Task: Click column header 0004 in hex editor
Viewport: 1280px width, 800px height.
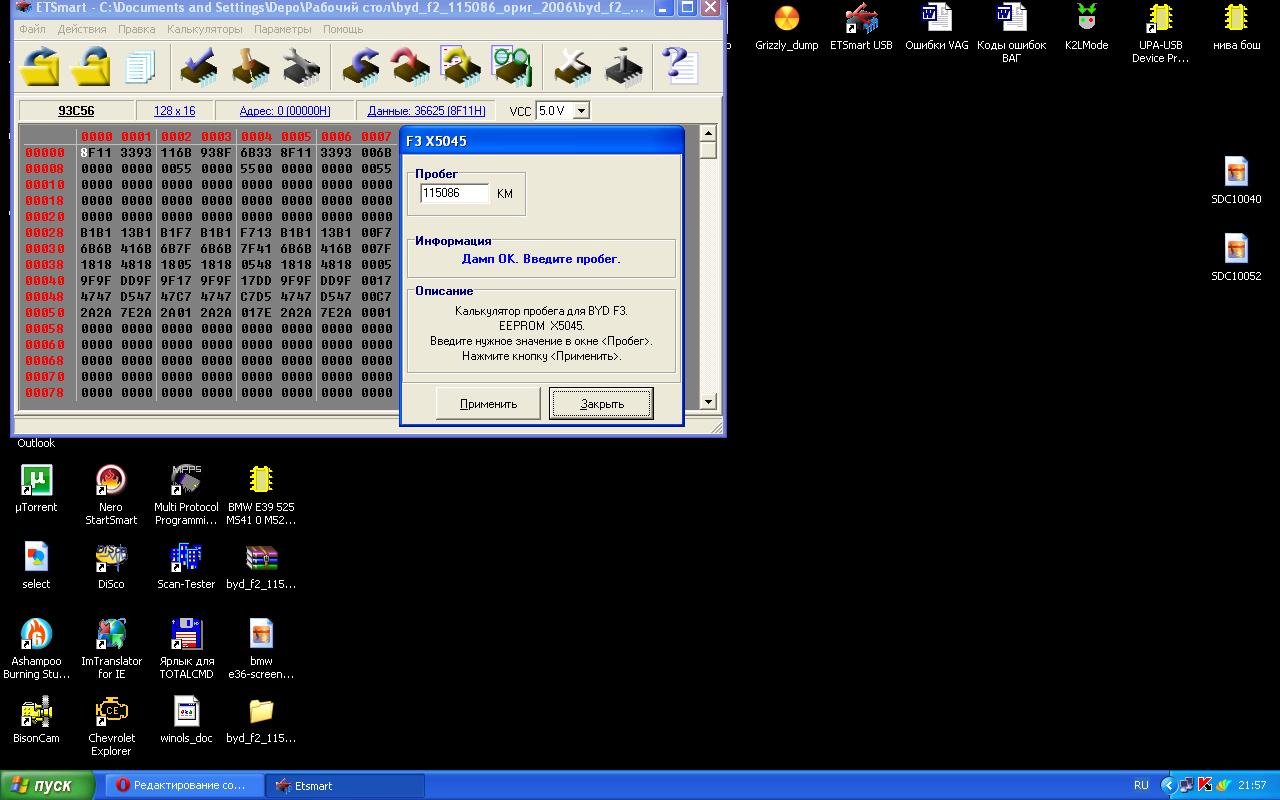Action: click(256, 137)
